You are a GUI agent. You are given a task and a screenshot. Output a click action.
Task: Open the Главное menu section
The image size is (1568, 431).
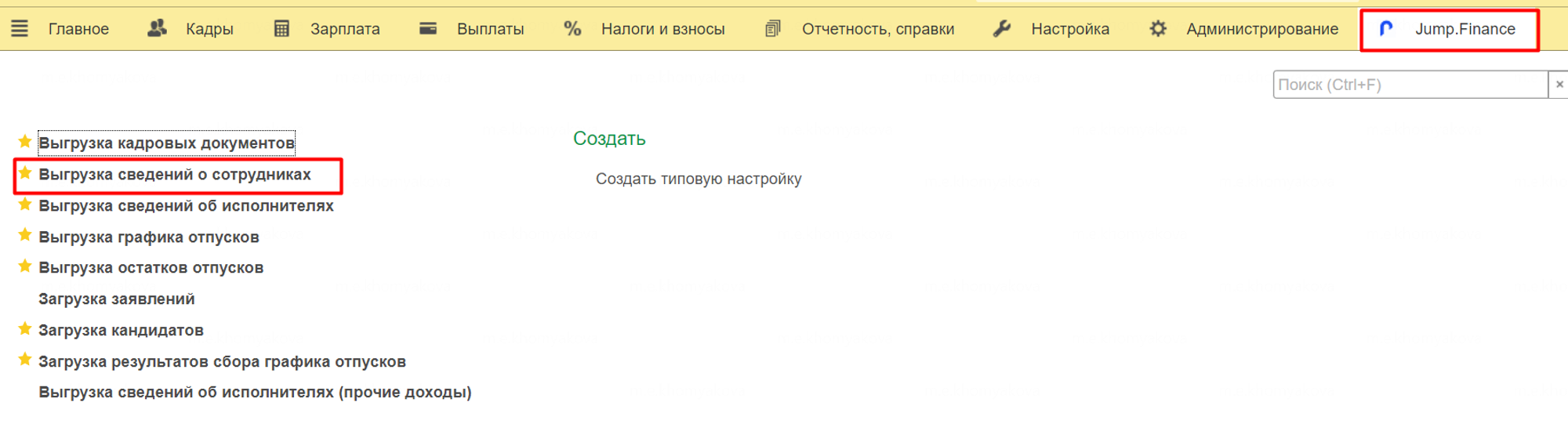coord(78,29)
